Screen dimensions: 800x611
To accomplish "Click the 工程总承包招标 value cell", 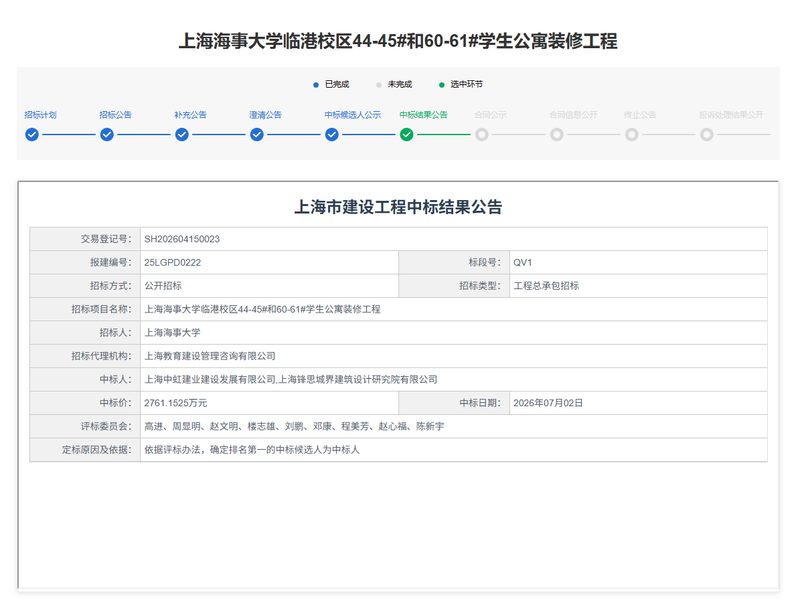I will click(638, 286).
